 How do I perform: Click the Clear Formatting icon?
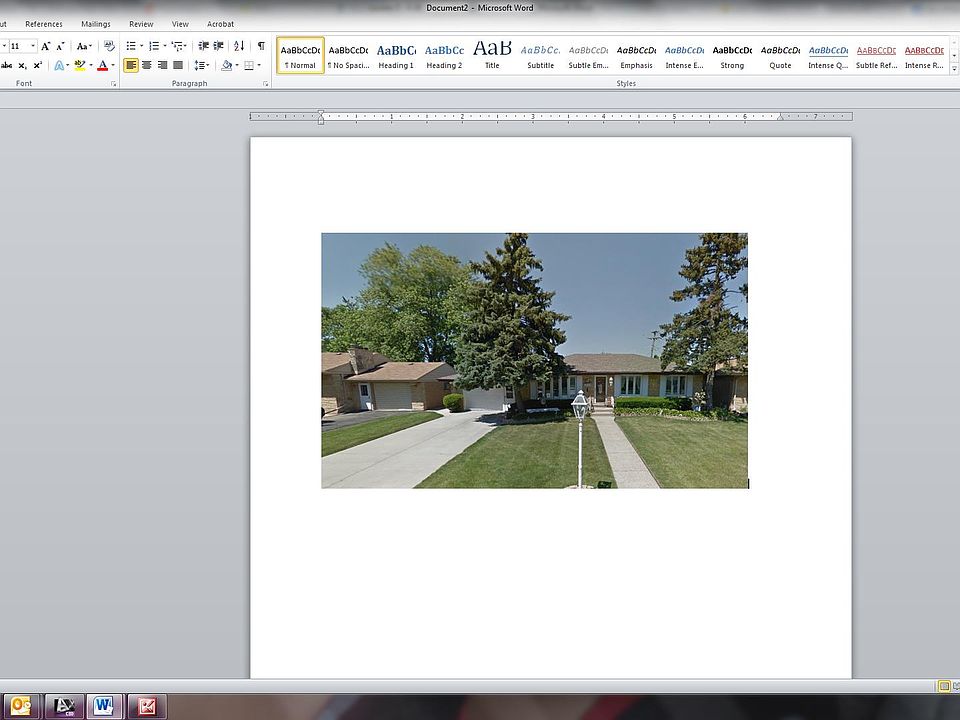click(109, 46)
